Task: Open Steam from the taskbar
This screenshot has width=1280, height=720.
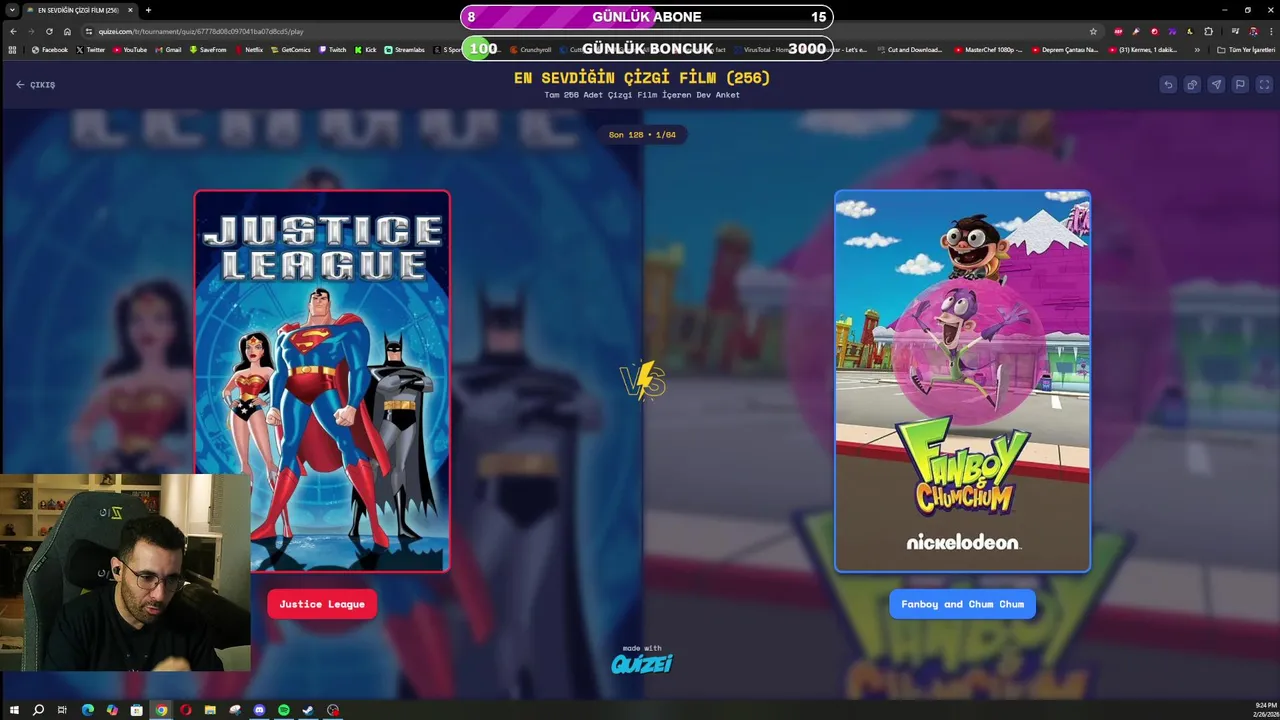Action: tap(308, 710)
